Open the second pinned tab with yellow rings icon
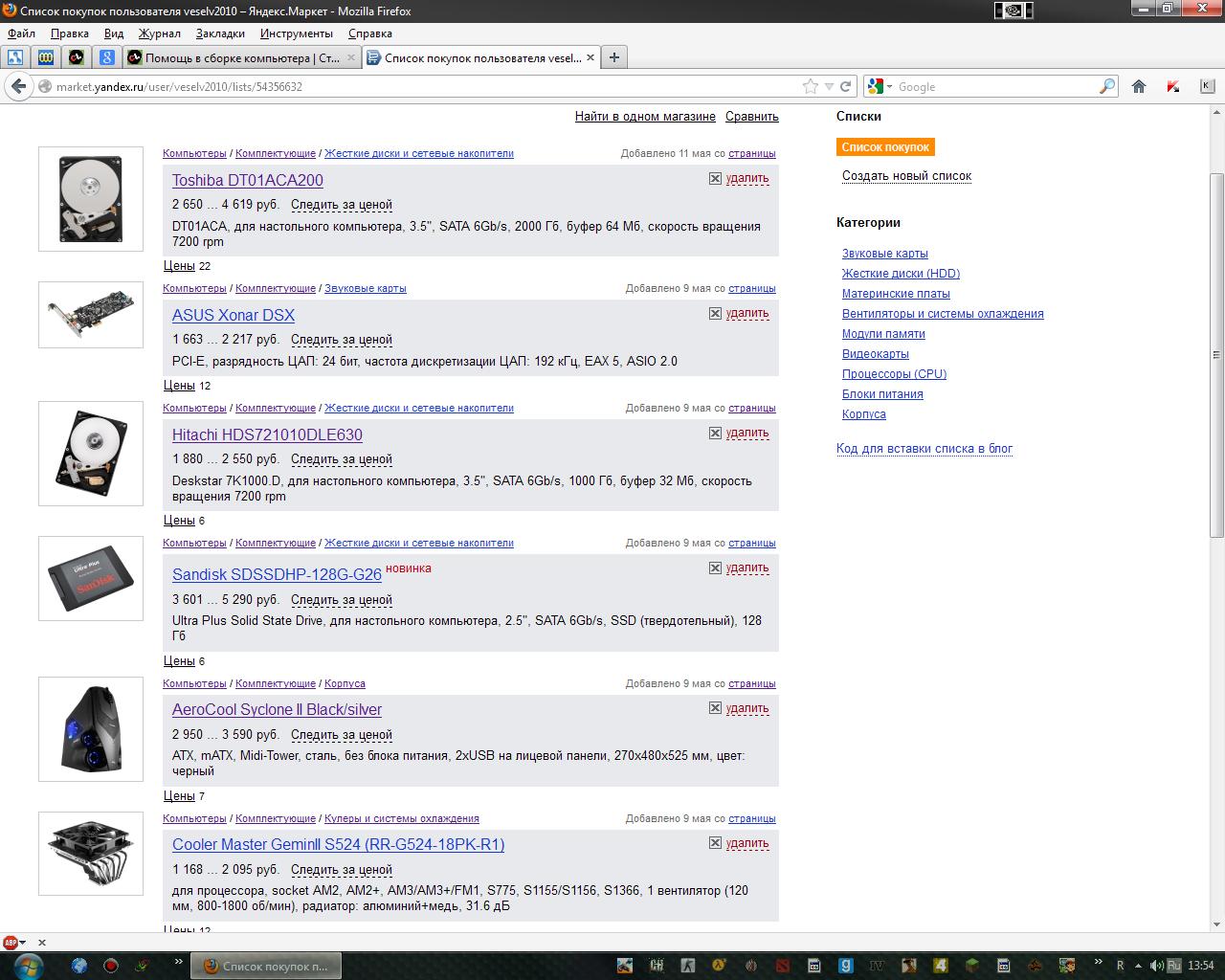 coord(46,57)
